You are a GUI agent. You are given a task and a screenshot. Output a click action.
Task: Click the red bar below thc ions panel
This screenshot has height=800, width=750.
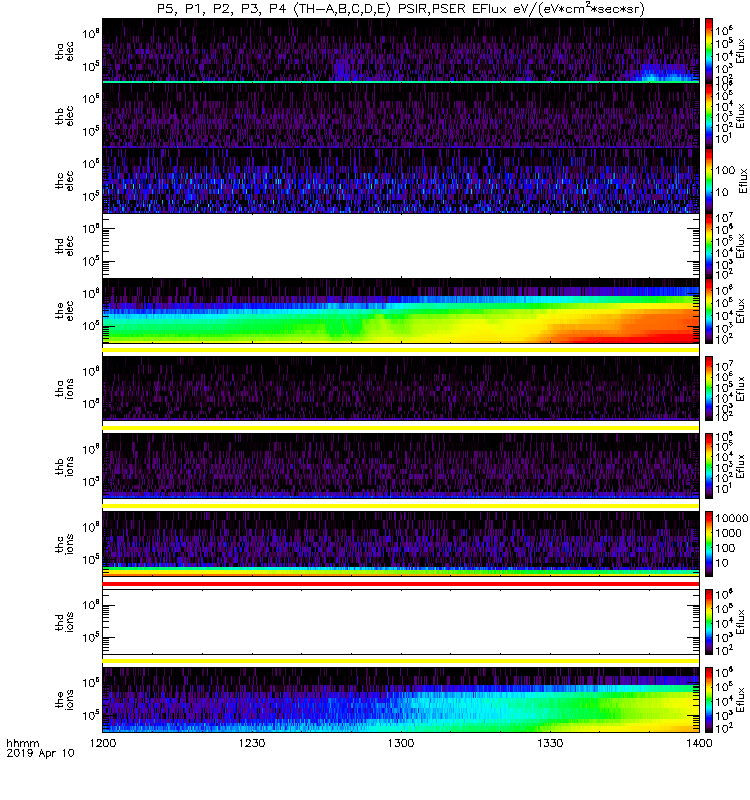point(401,583)
